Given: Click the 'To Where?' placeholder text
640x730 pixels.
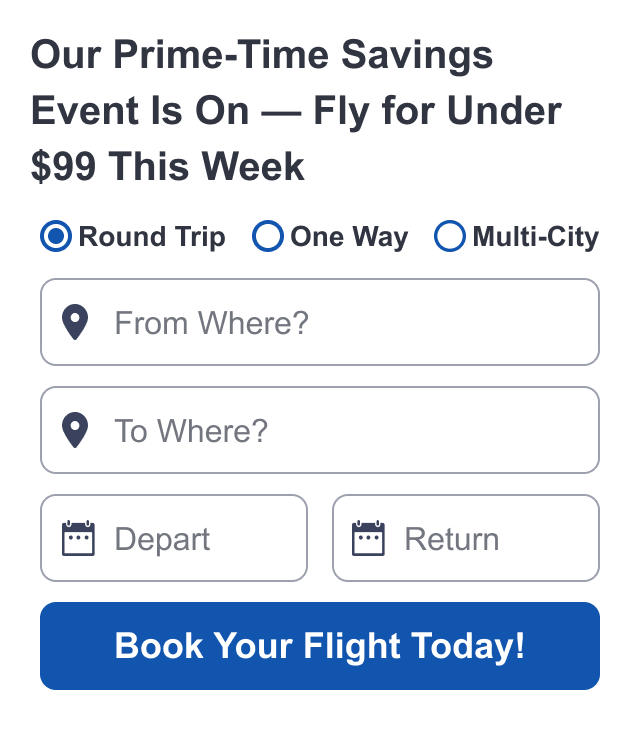Looking at the screenshot, I should tap(191, 431).
